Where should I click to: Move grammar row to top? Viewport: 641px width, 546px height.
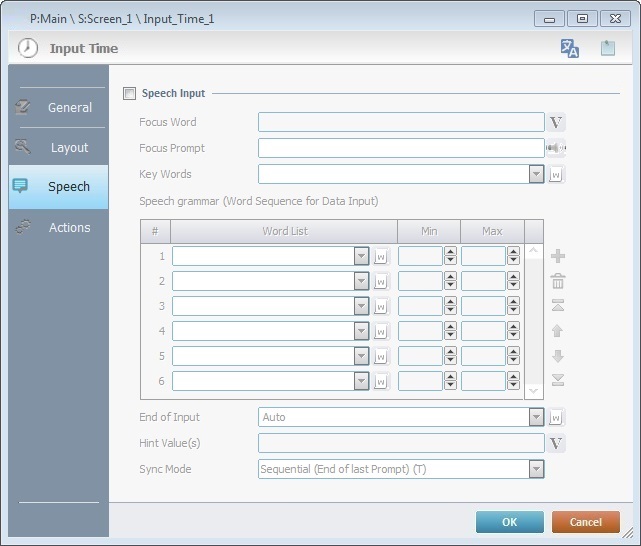(558, 306)
